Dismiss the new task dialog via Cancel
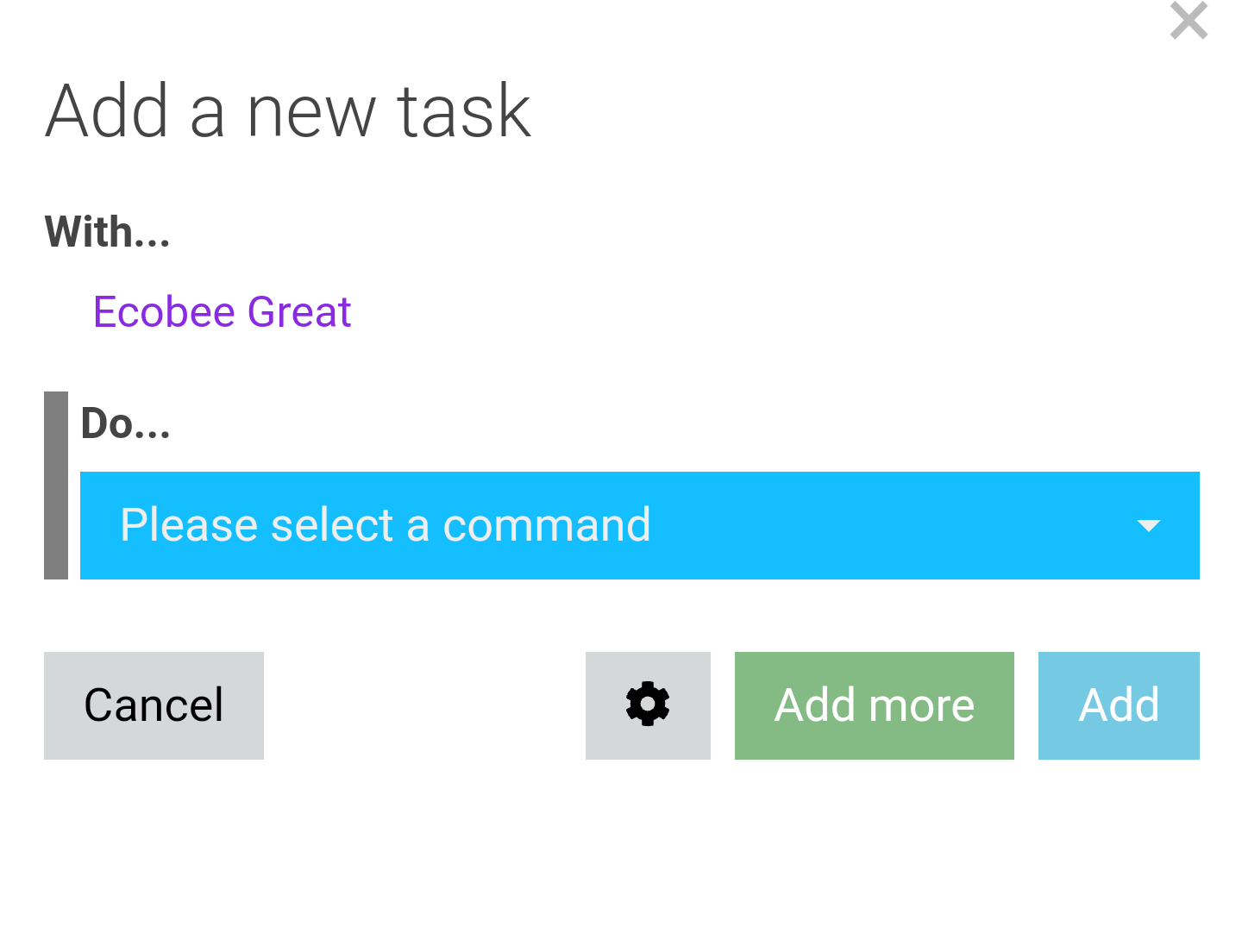 154,705
